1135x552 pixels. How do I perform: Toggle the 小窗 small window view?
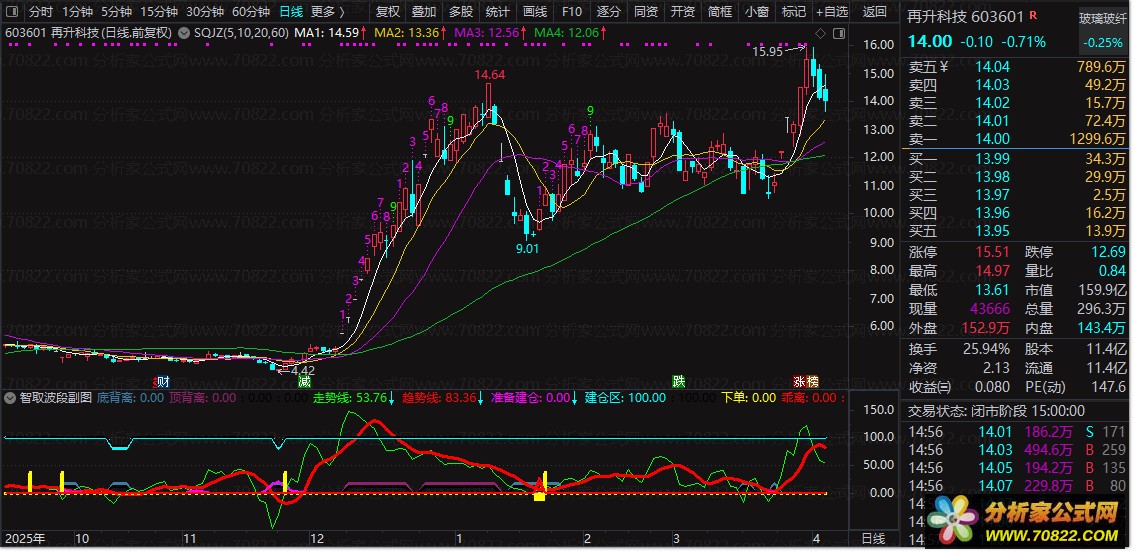[x=757, y=12]
